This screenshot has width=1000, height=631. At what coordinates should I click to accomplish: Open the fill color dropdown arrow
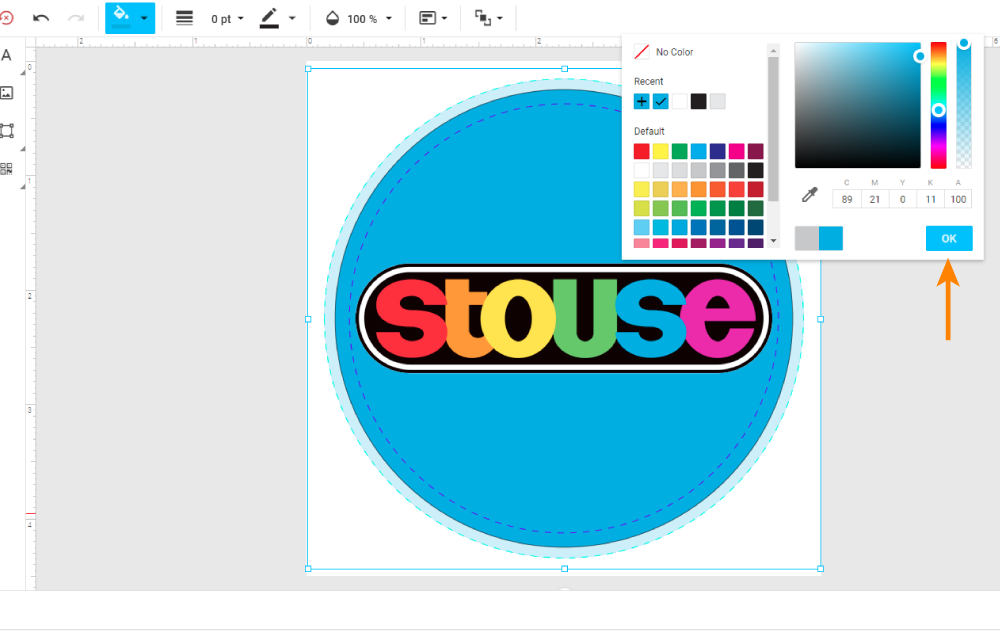point(144,19)
